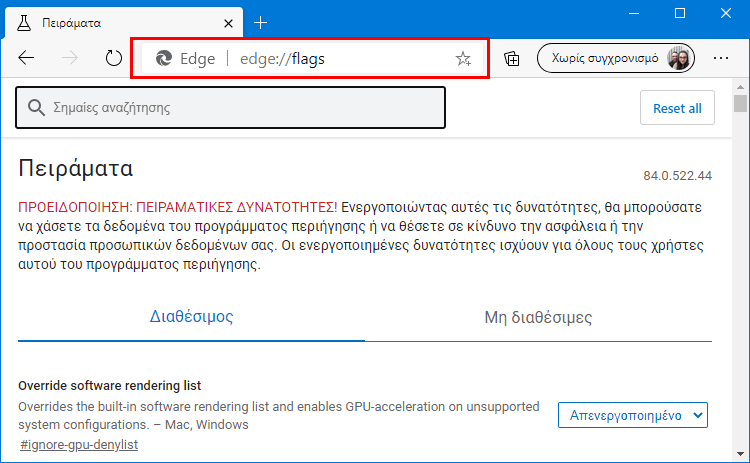
Task: Click the version number 84.0.522.44
Action: point(677,176)
